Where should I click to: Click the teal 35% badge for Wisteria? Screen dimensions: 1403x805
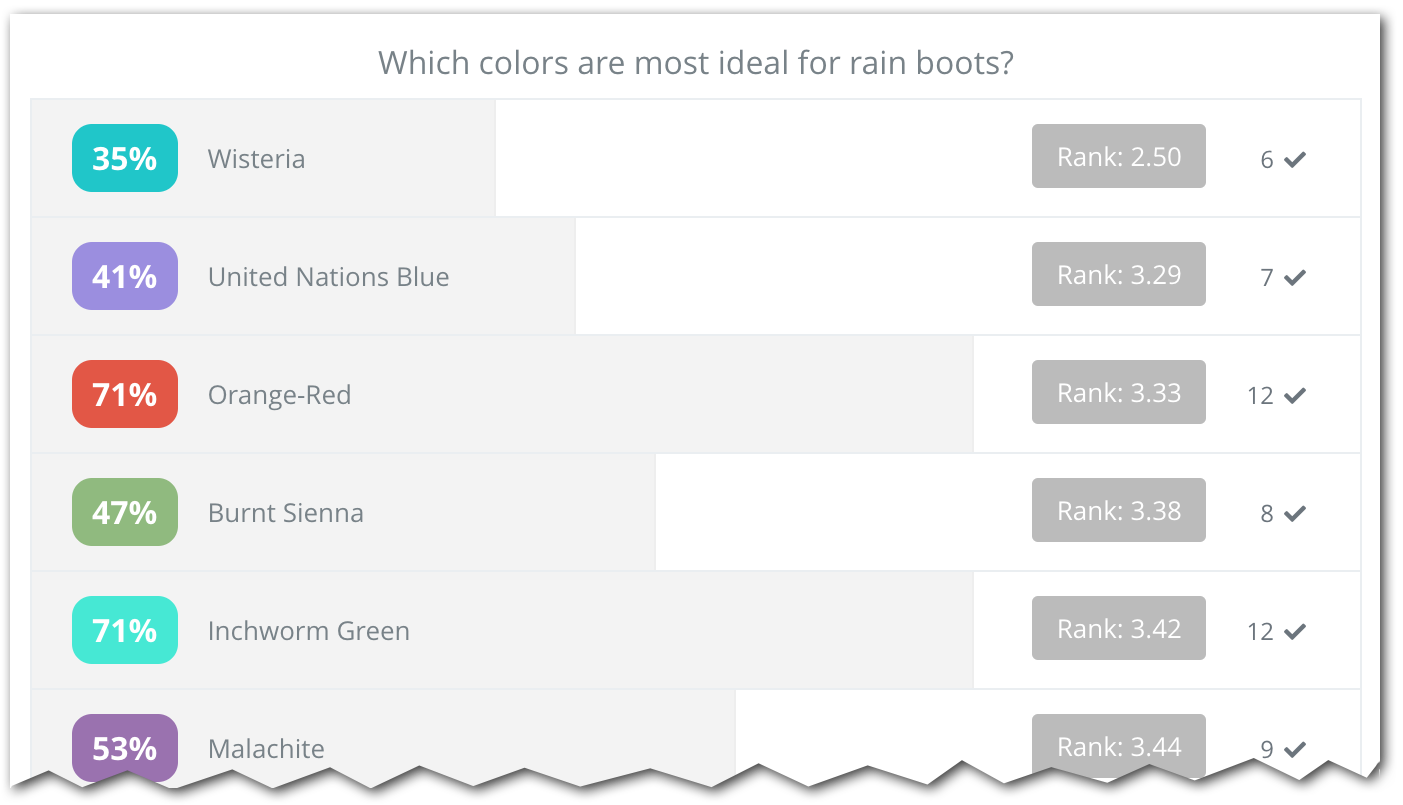(125, 158)
